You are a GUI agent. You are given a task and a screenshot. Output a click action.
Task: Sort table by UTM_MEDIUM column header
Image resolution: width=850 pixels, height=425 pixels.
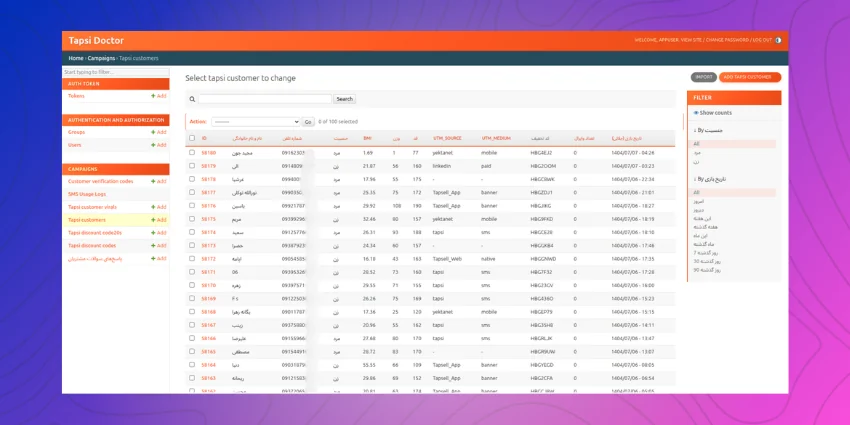(x=496, y=138)
